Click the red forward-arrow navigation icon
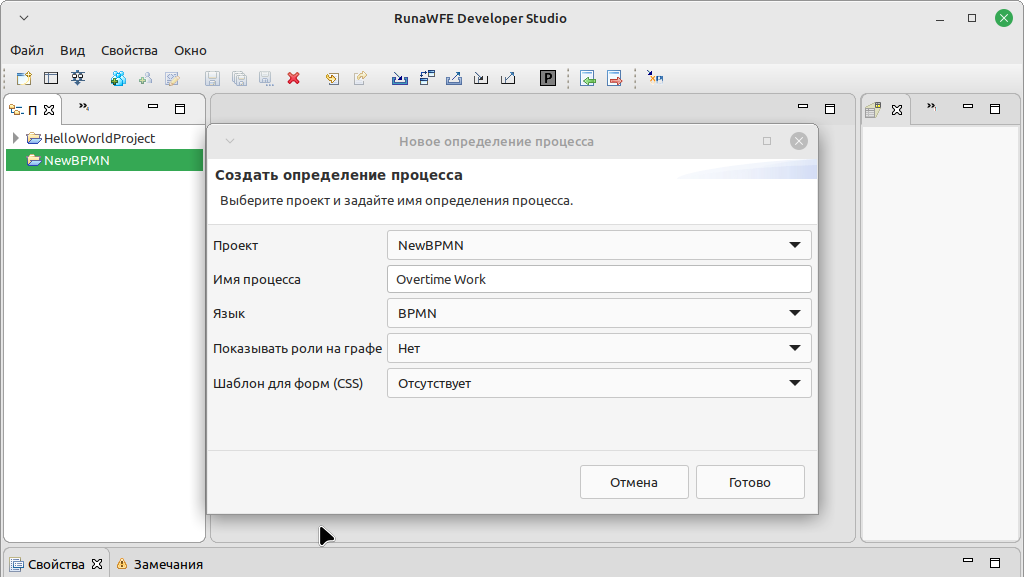Image resolution: width=1024 pixels, height=577 pixels. pos(615,78)
